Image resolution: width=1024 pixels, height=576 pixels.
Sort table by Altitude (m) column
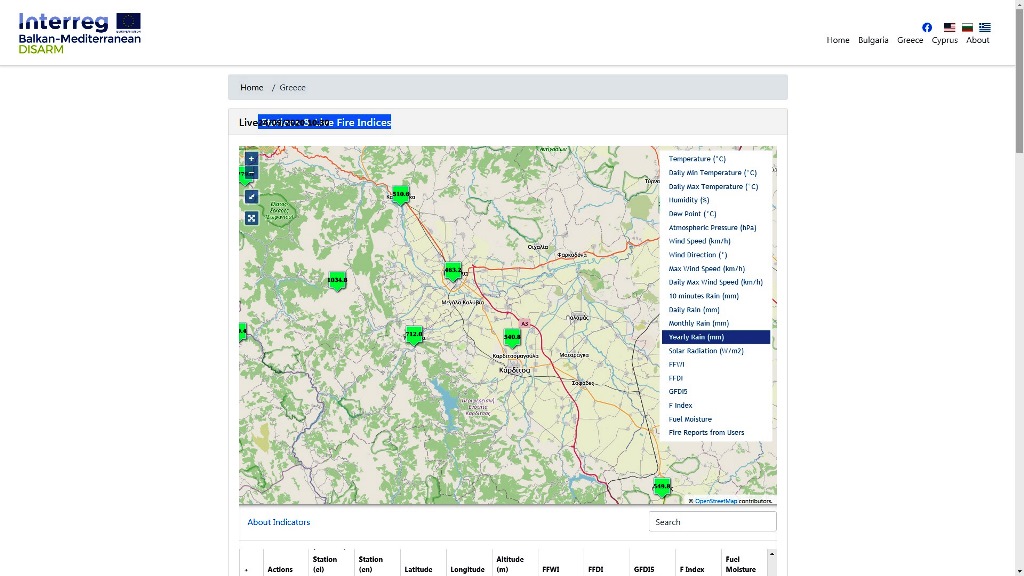pyautogui.click(x=509, y=564)
